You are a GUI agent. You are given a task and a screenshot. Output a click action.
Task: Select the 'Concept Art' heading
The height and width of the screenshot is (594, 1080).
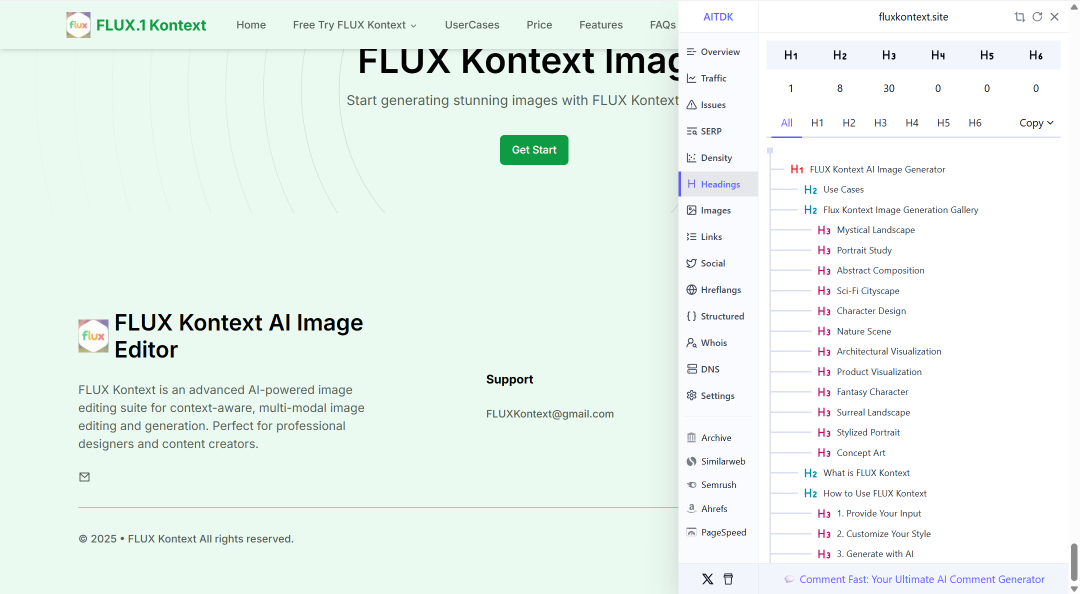[861, 453]
